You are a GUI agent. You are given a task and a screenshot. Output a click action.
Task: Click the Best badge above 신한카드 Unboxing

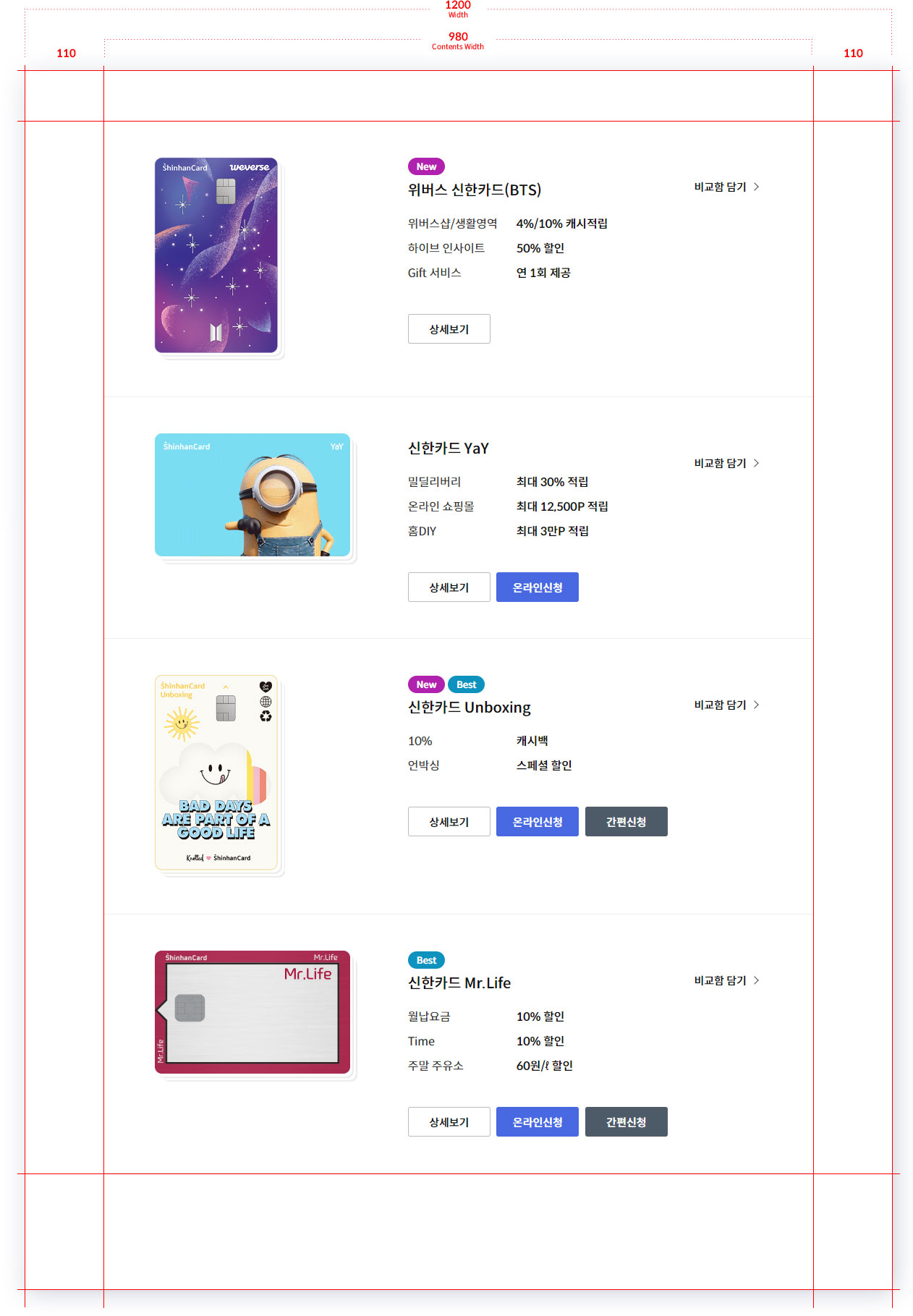(466, 684)
